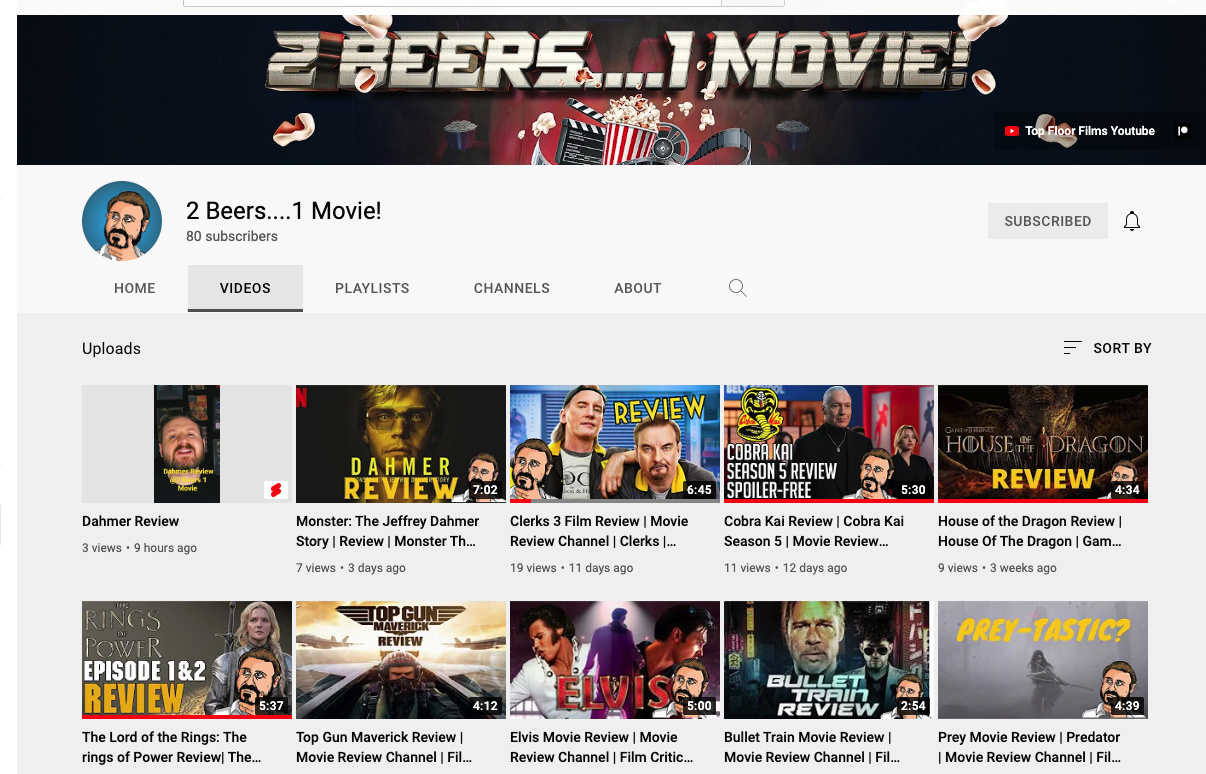The height and width of the screenshot is (774, 1206).
Task: Open Cobra Kai Review title link
Action: 814,531
